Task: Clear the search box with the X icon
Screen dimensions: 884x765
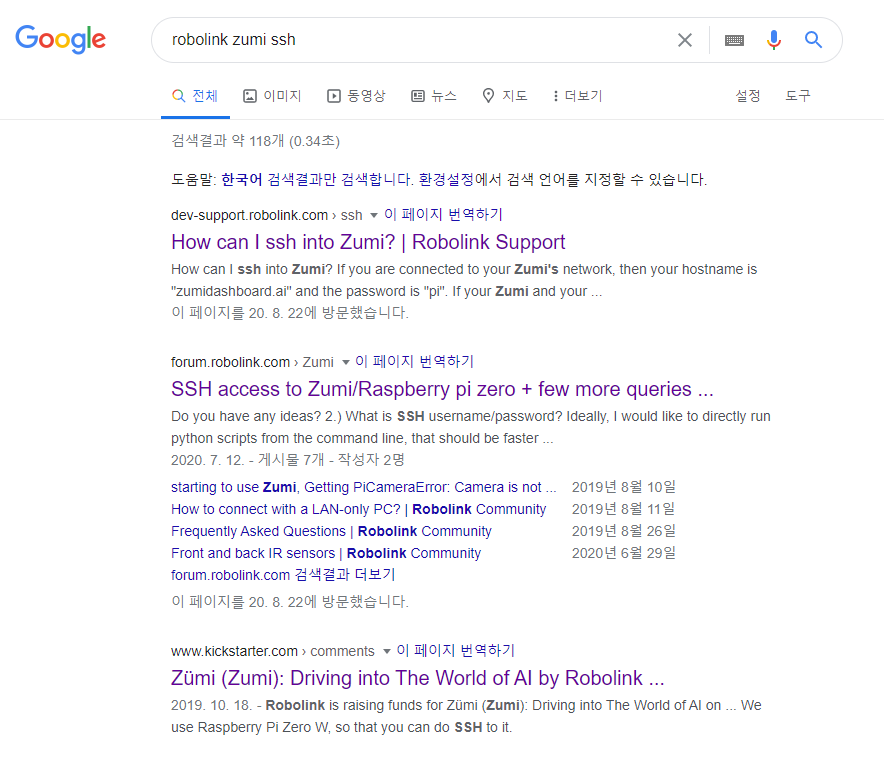Action: pos(684,40)
